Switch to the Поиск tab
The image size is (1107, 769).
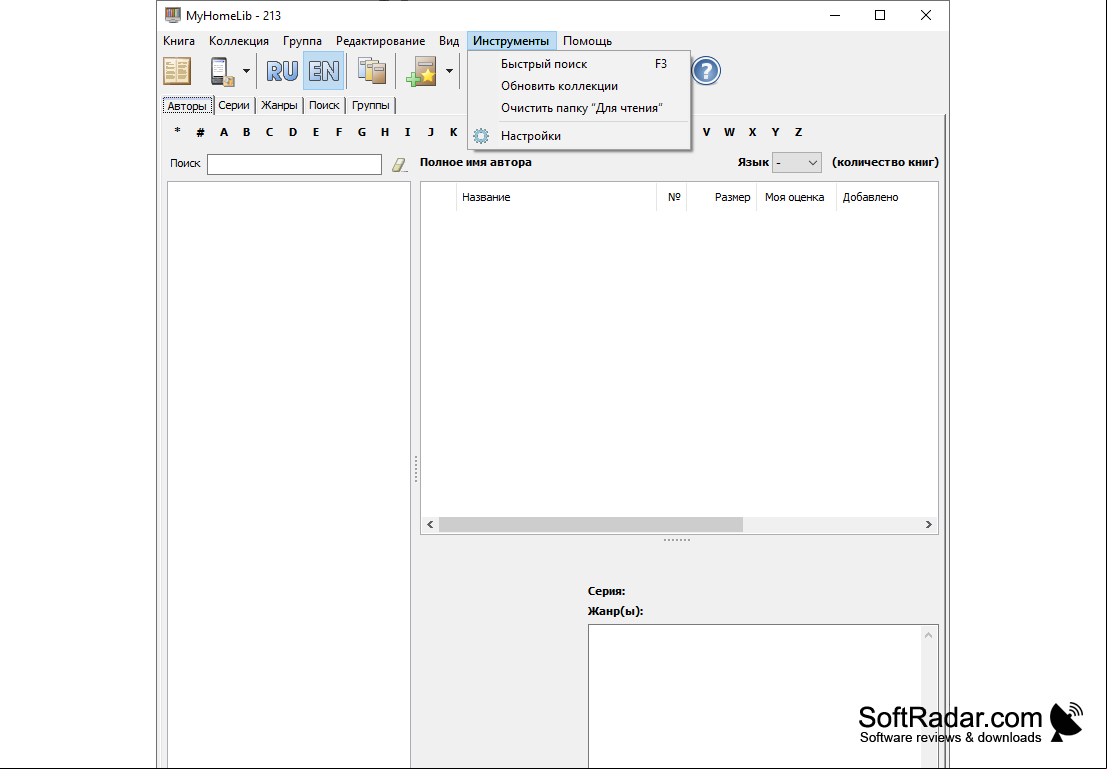pyautogui.click(x=324, y=105)
